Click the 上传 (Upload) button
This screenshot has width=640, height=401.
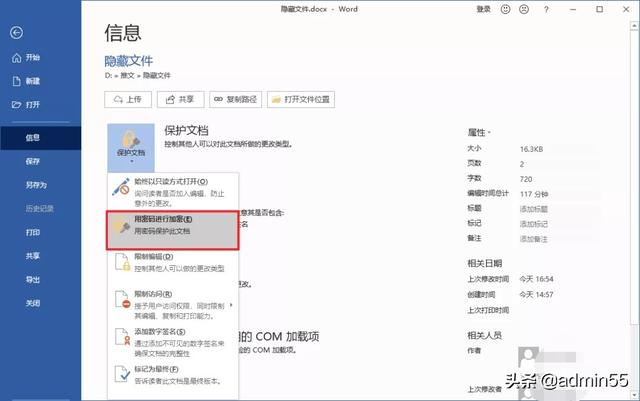pyautogui.click(x=128, y=99)
